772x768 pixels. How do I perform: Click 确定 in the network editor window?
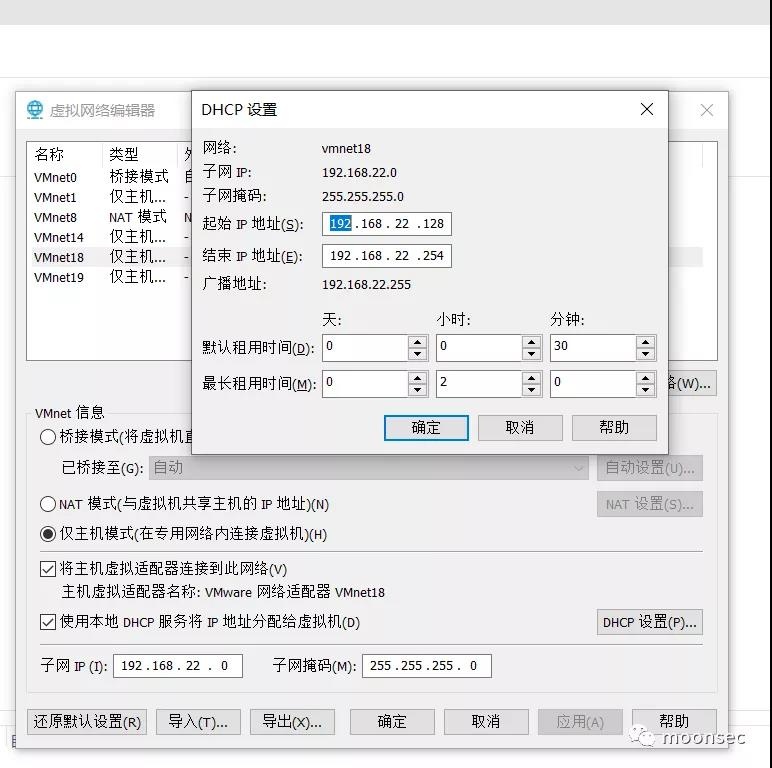tap(392, 722)
